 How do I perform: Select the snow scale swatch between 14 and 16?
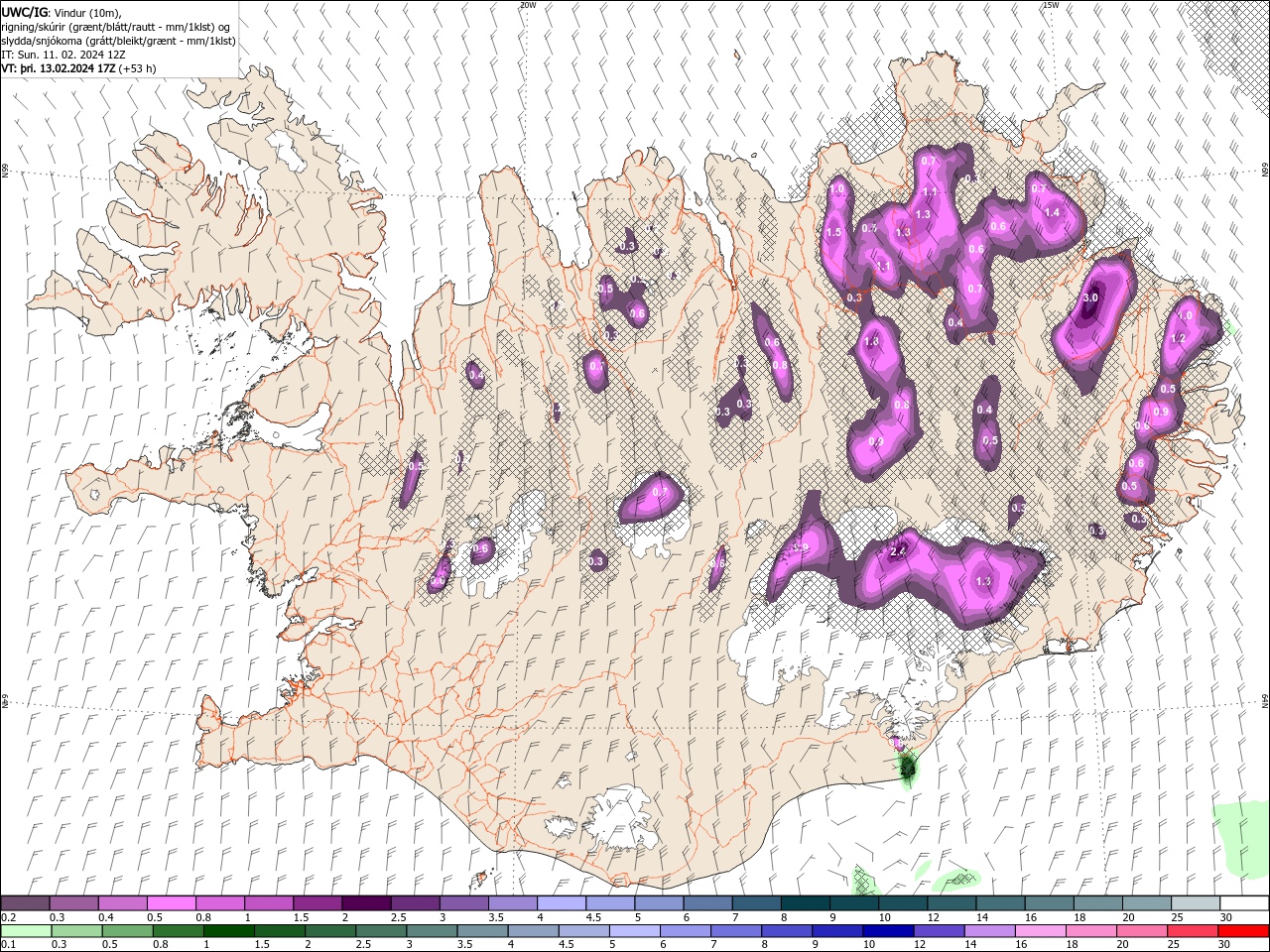pos(998,903)
